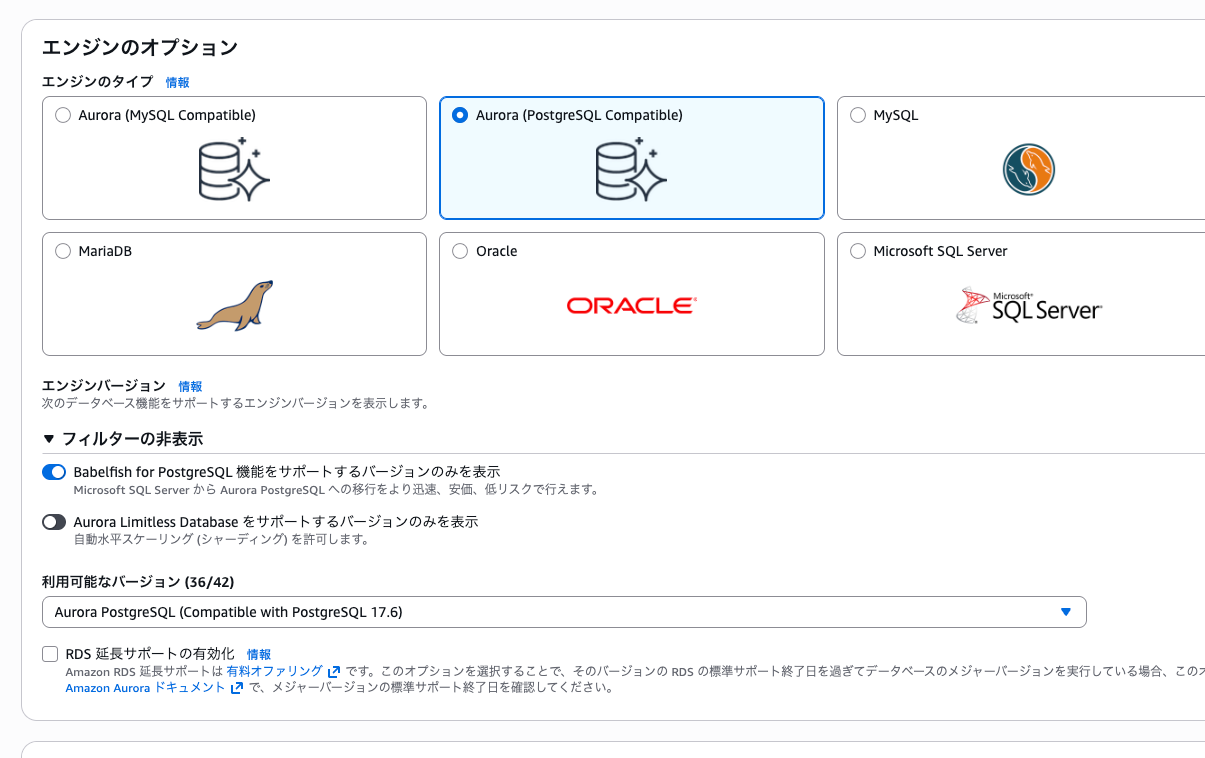This screenshot has width=1205, height=758.
Task: Open the 情報 link beside エンジンのタイプ
Action: (177, 82)
